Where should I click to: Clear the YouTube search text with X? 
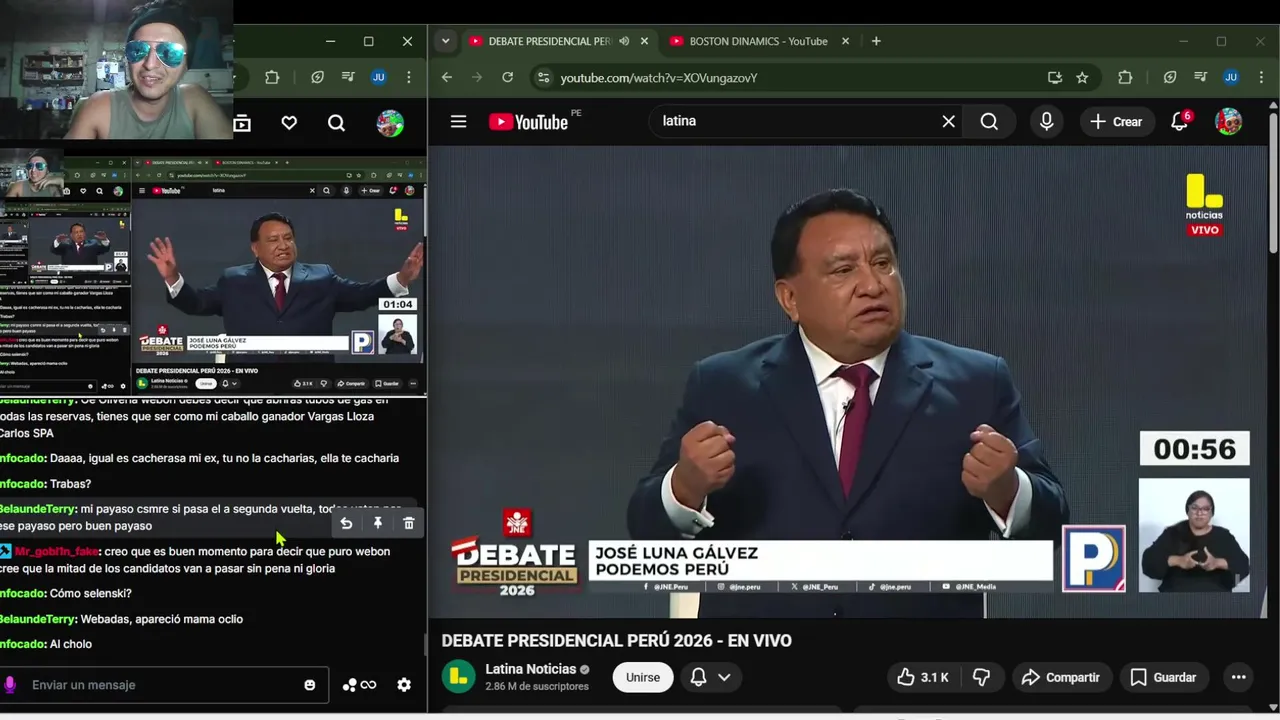point(948,121)
